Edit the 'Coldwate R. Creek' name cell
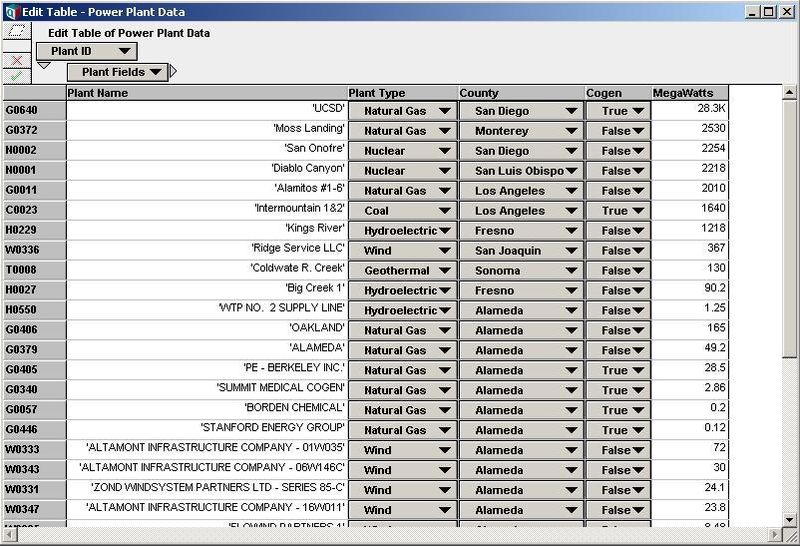 coord(207,269)
